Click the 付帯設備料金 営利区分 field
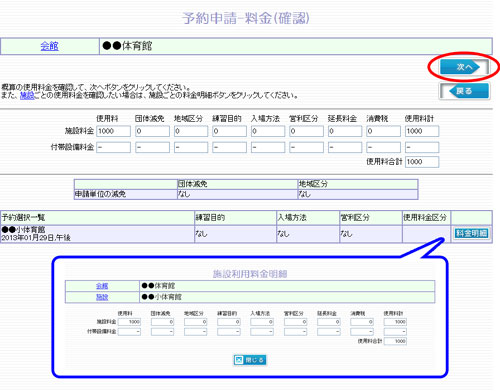Viewport: 500px width, 391px height. pos(306,147)
